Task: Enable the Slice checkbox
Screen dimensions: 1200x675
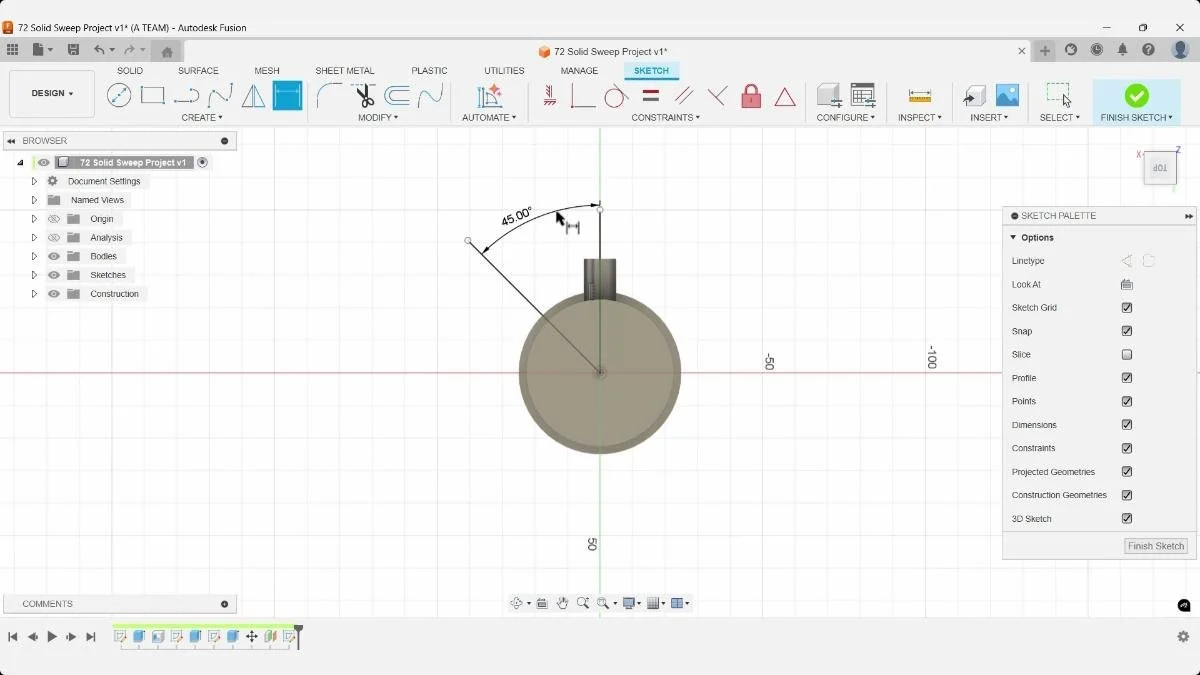Action: point(1127,355)
